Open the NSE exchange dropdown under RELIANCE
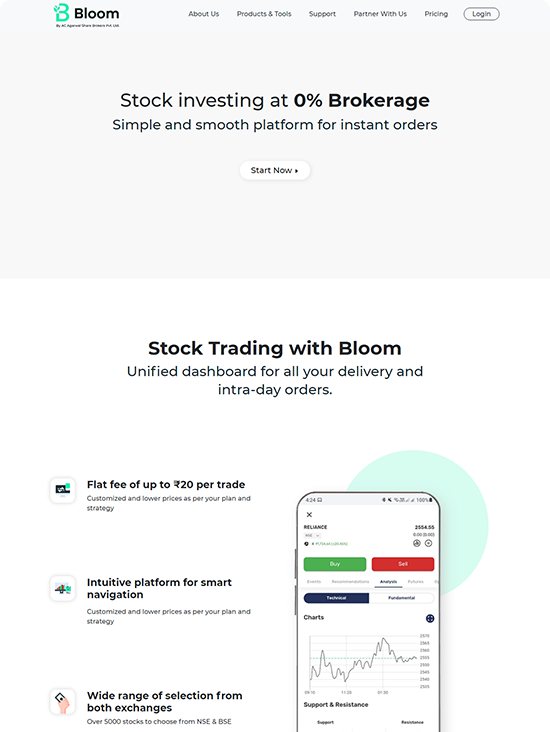The width and height of the screenshot is (550, 732). pyautogui.click(x=312, y=535)
